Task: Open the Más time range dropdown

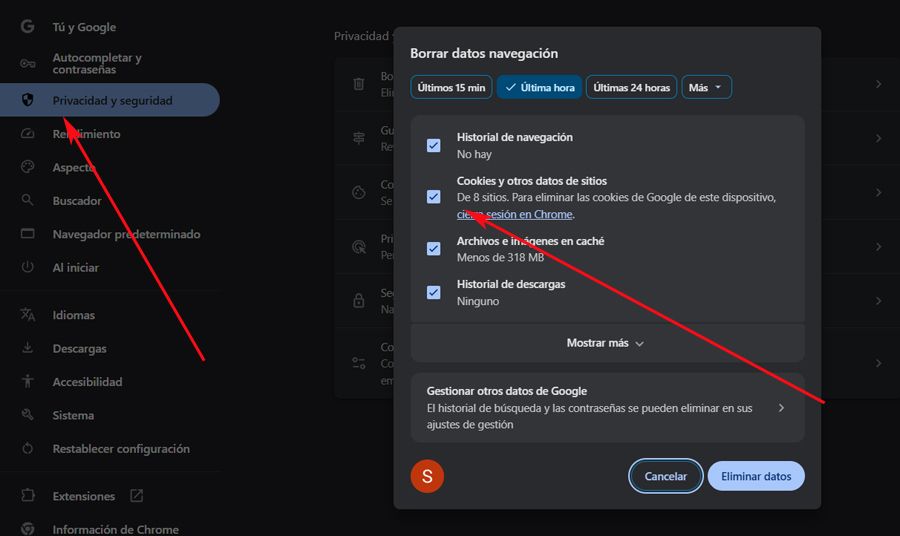Action: pos(706,87)
